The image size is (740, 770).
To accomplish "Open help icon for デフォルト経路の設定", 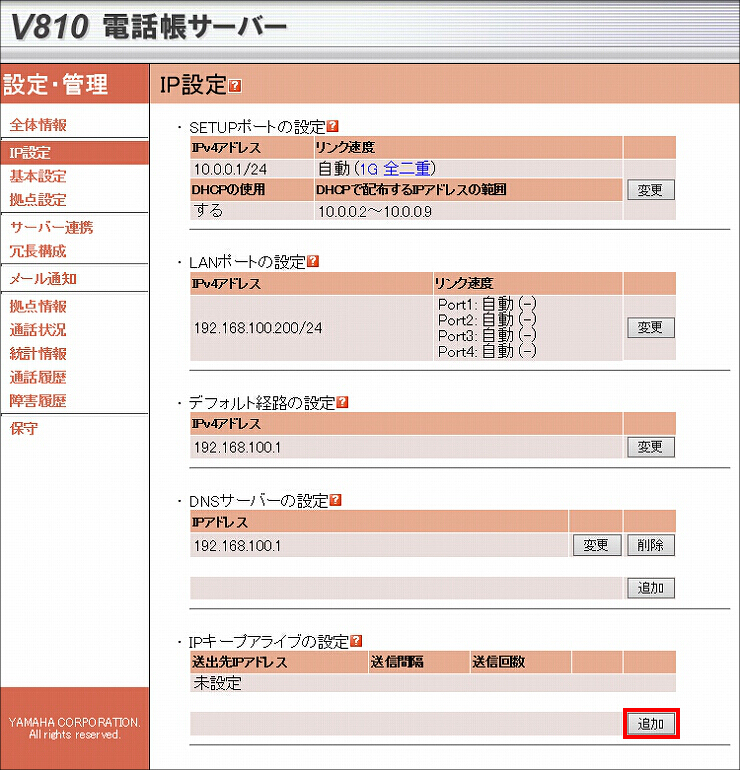I will [342, 402].
